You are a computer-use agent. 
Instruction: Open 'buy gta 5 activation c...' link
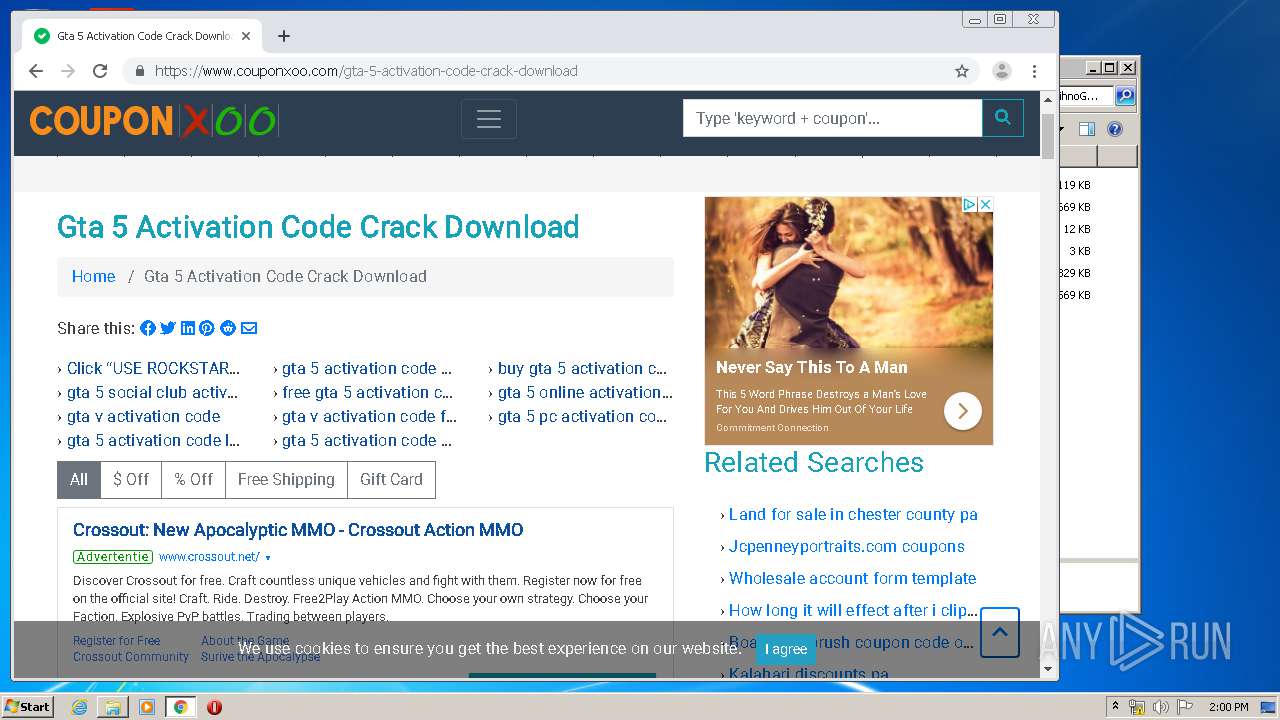tap(582, 368)
